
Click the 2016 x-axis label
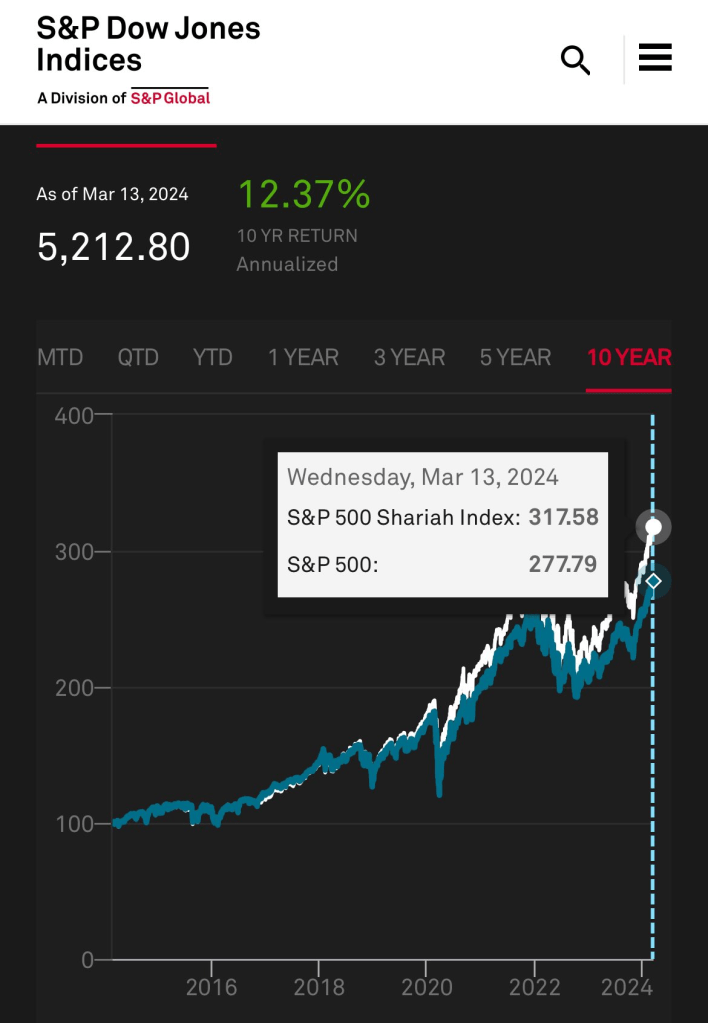tap(212, 987)
